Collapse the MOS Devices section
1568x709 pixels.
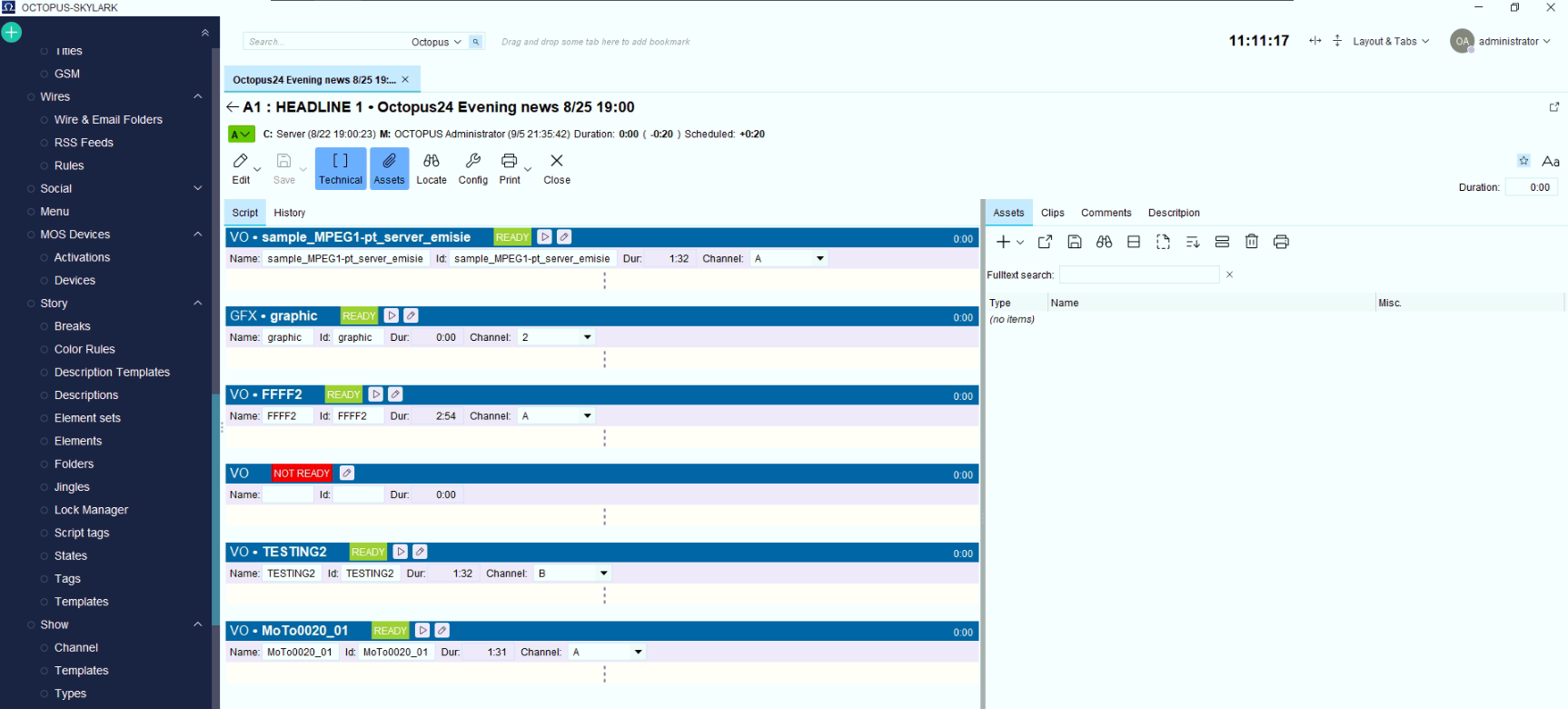[198, 235]
